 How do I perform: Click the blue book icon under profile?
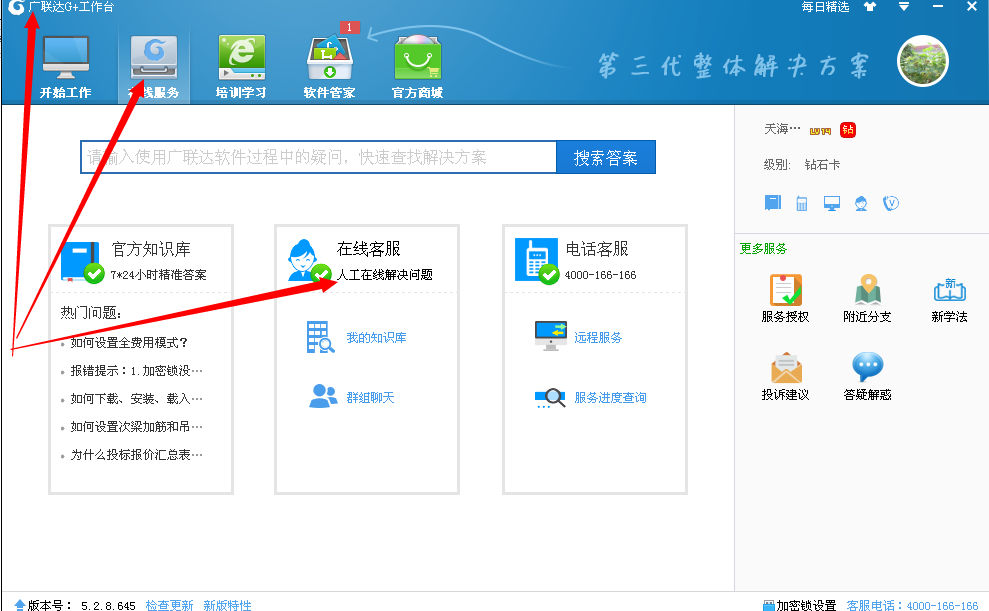point(773,203)
